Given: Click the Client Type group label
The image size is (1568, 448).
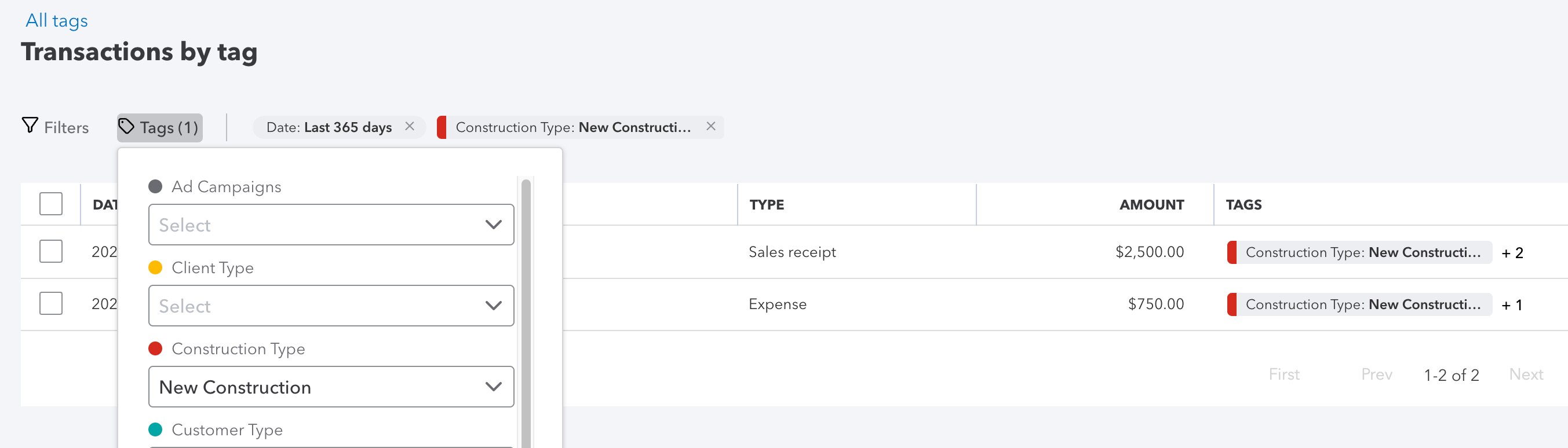Looking at the screenshot, I should (213, 267).
